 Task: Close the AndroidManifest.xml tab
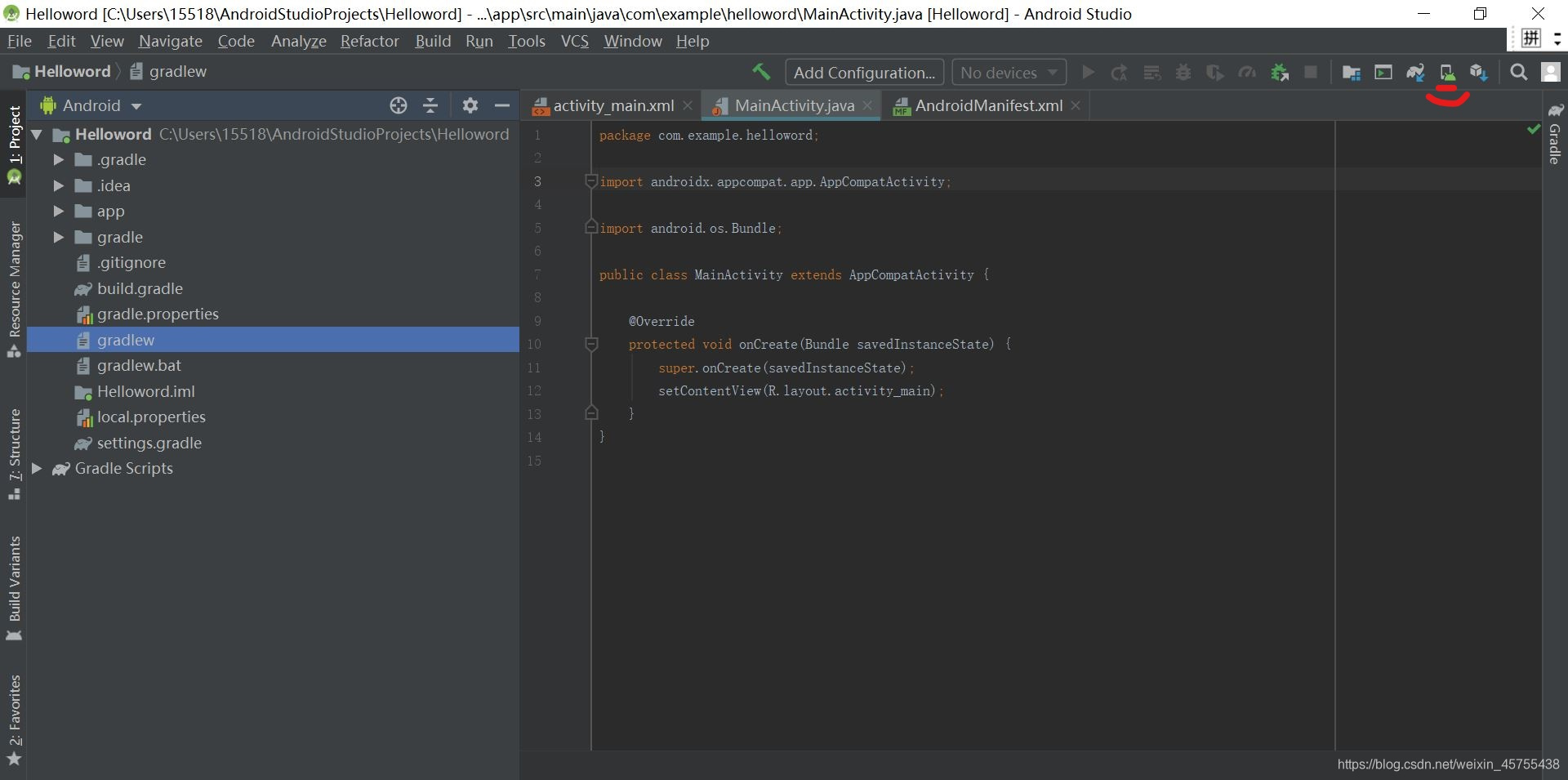pos(1076,105)
